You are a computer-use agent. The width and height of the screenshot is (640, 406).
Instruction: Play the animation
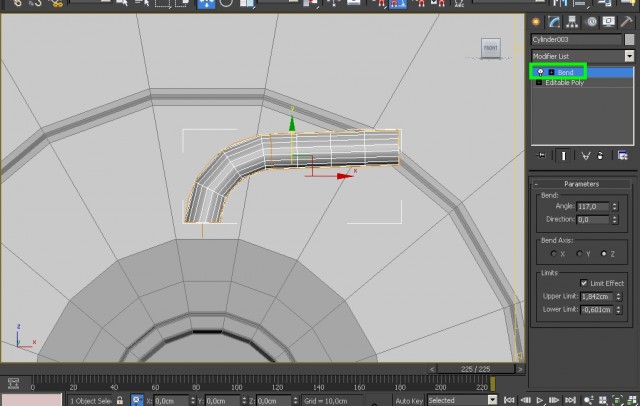point(540,400)
